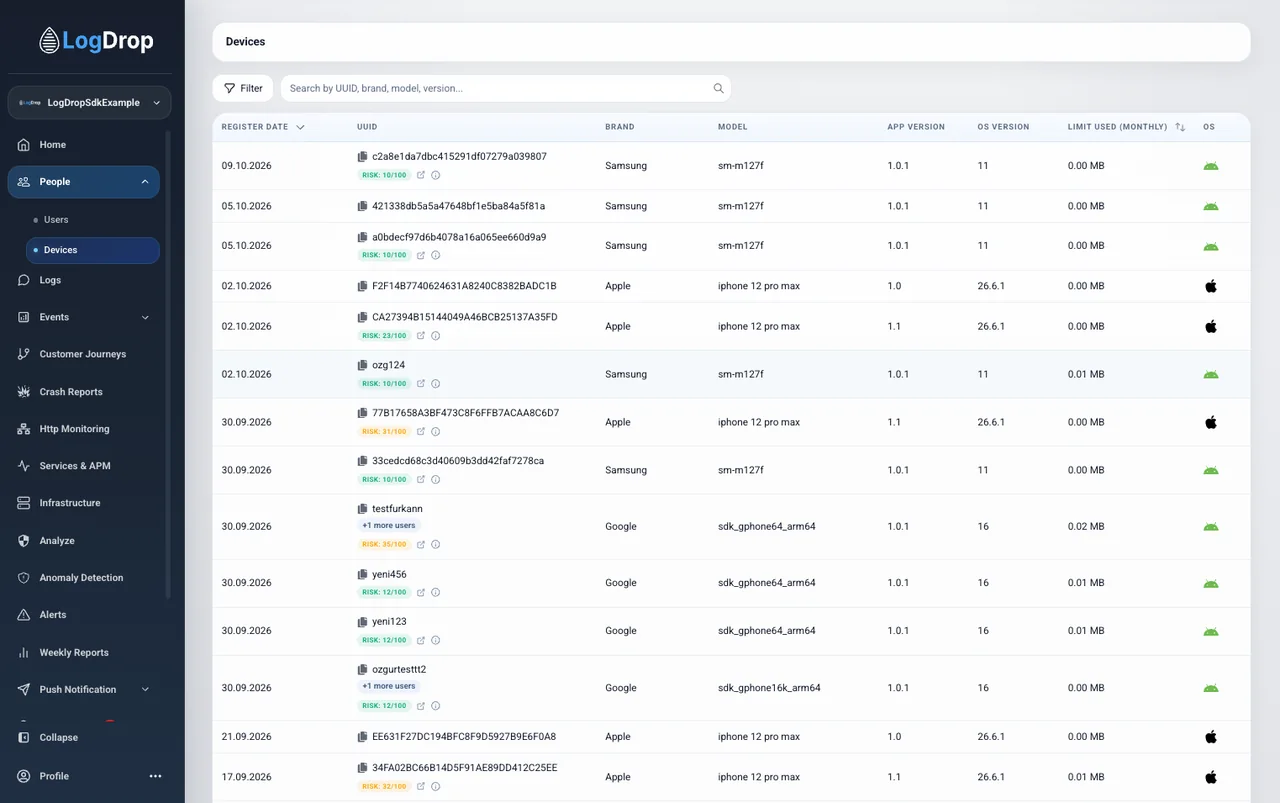Click the LogDrop logo
The image size is (1280, 803).
click(96, 41)
